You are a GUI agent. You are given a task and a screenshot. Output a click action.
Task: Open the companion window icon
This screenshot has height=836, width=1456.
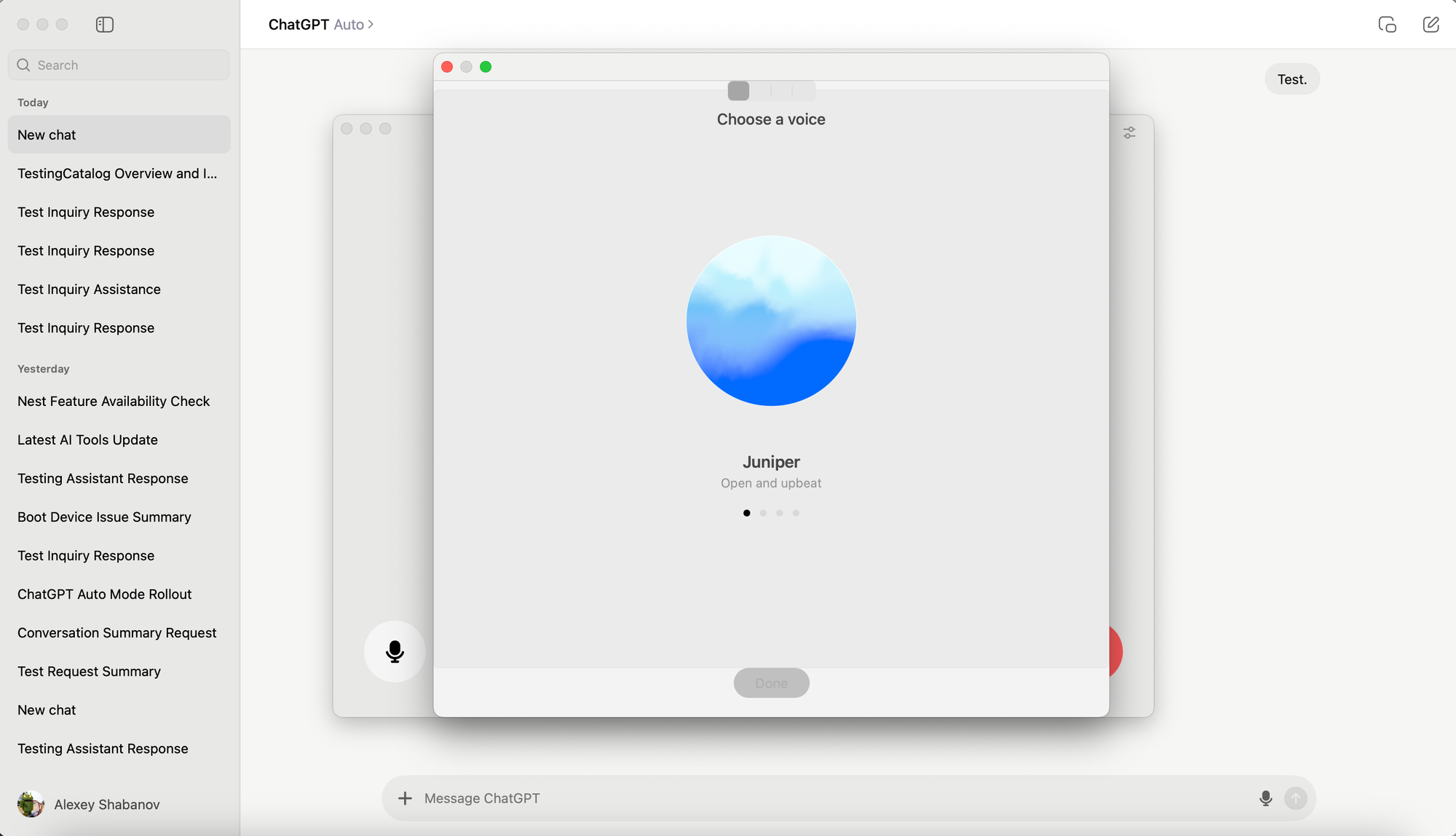coord(1387,25)
